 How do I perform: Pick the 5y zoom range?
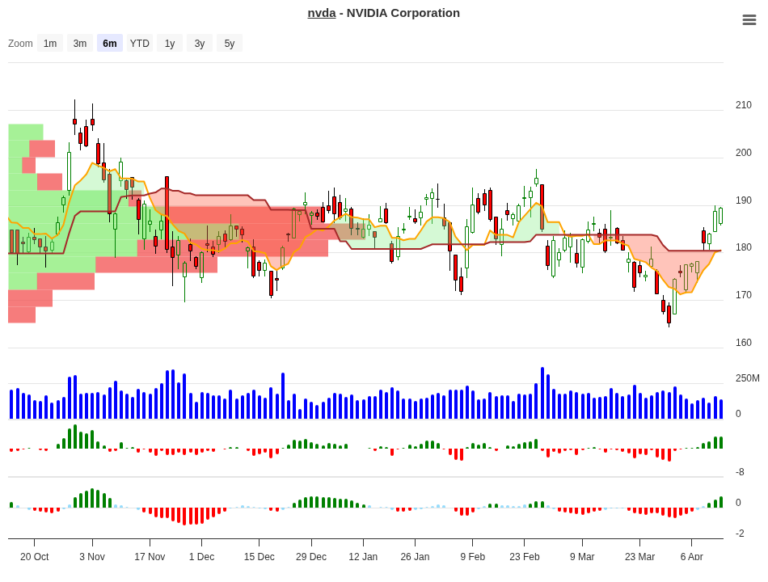[229, 44]
